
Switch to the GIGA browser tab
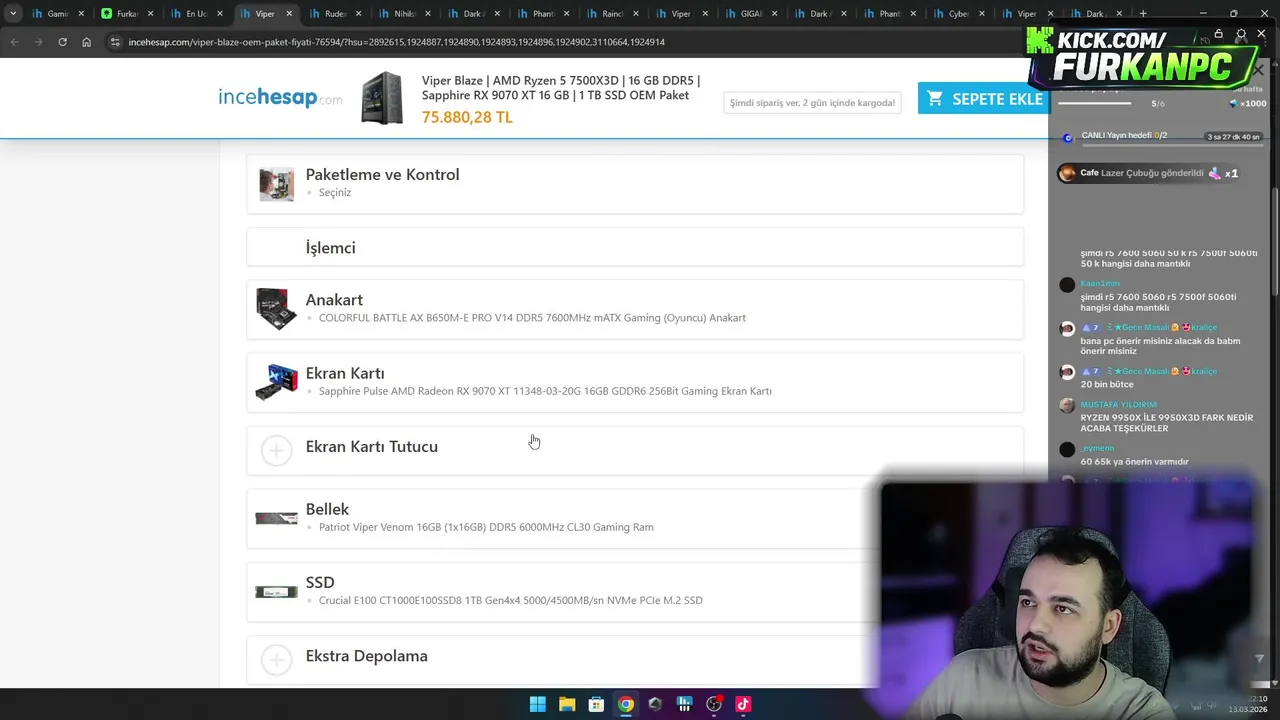pyautogui.click(x=750, y=14)
